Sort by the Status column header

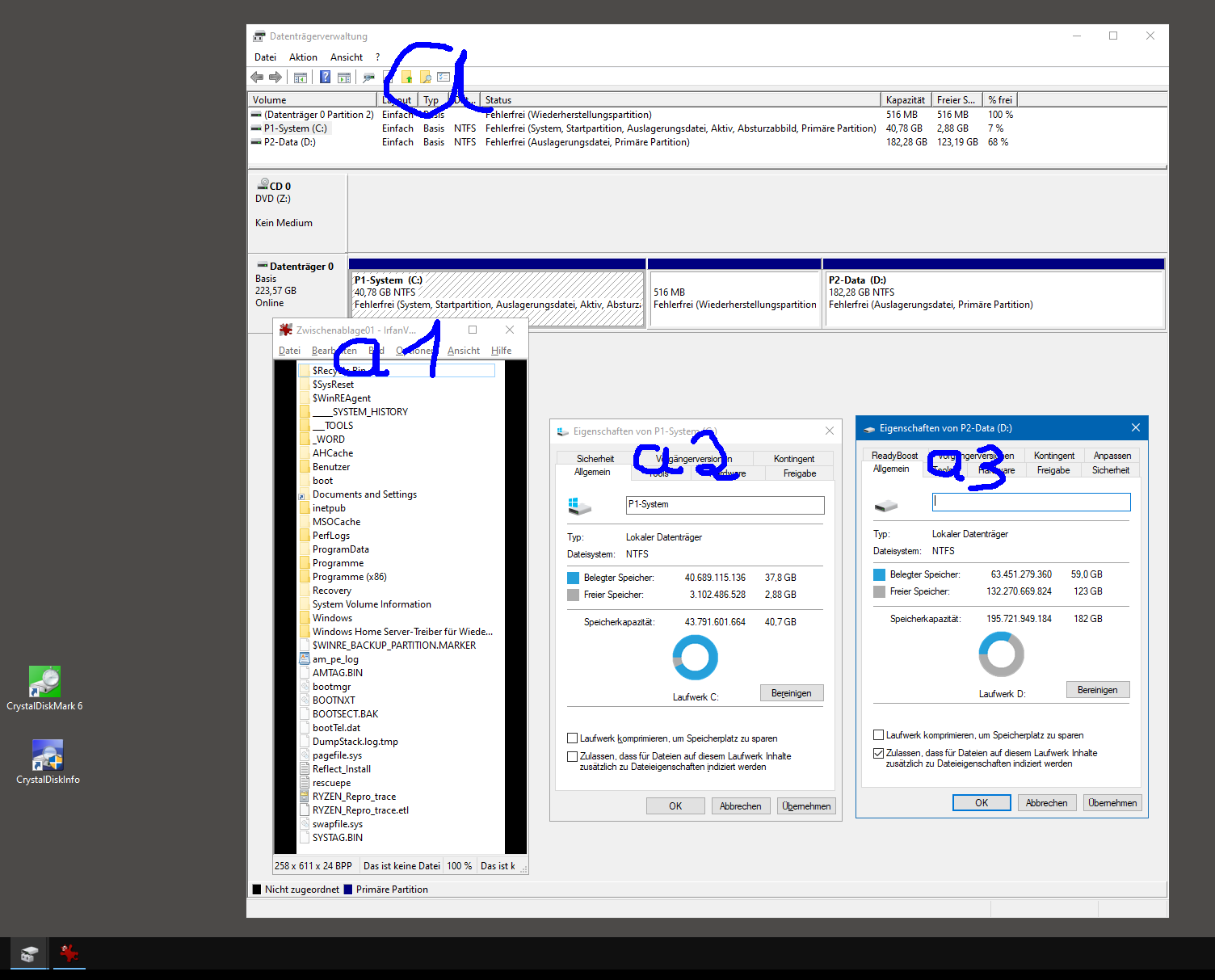click(680, 100)
